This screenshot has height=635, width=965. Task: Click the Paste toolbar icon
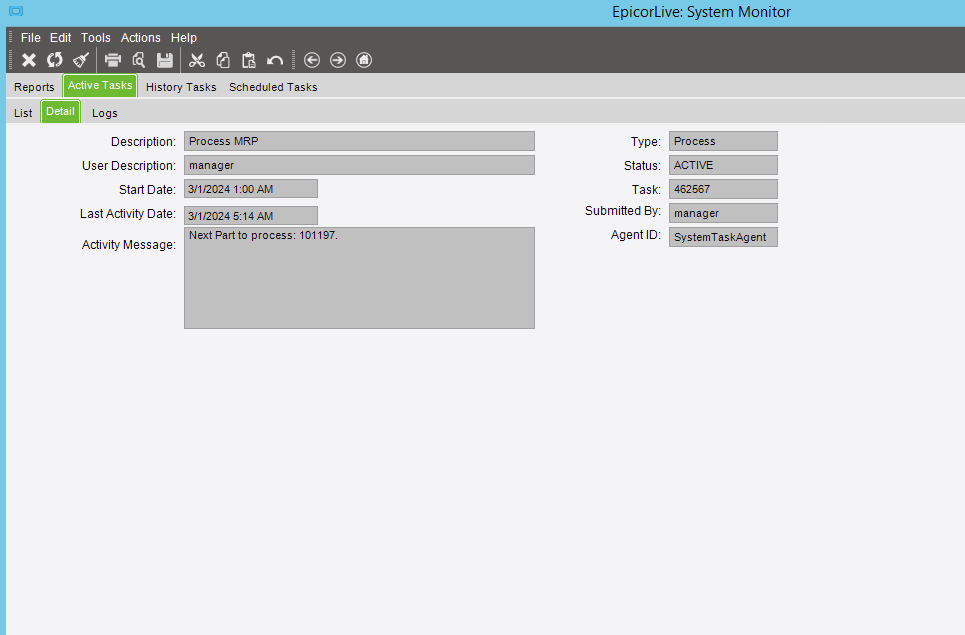[x=248, y=59]
